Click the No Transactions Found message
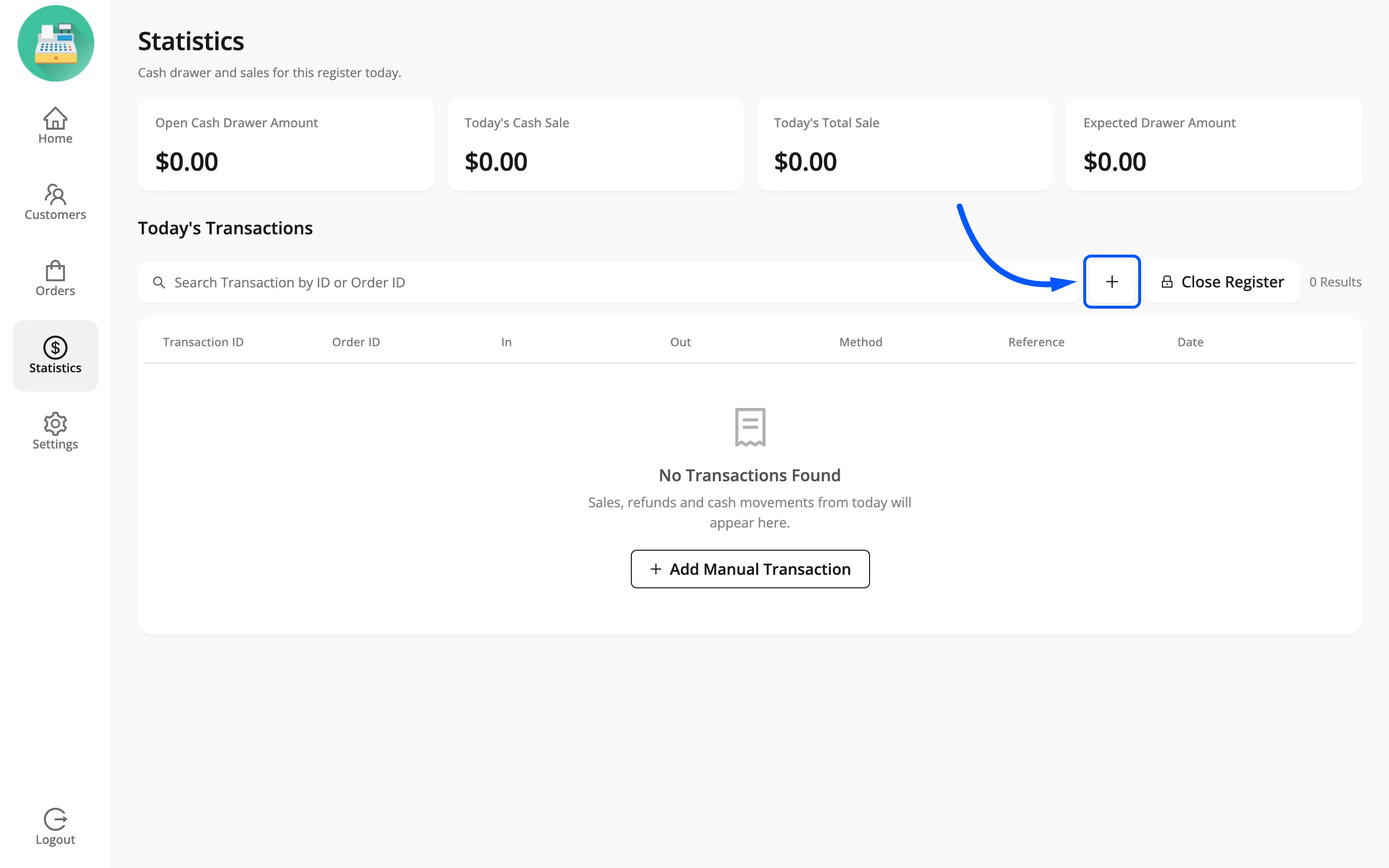1389x868 pixels. click(749, 475)
